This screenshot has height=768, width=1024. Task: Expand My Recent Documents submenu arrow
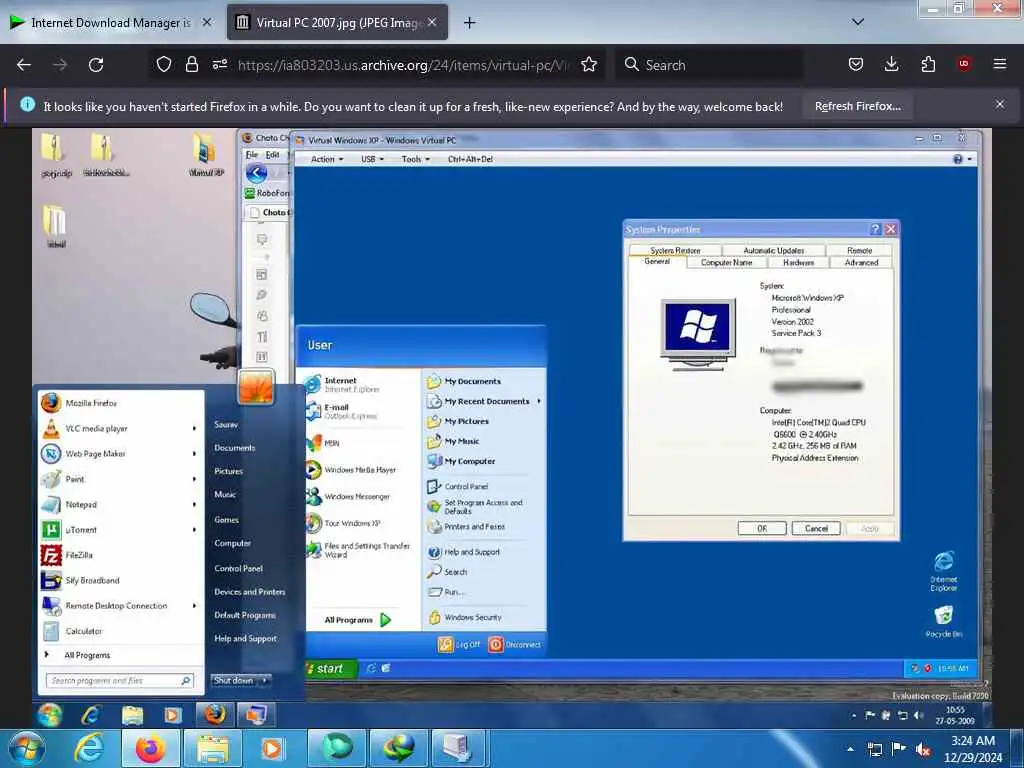pos(539,401)
